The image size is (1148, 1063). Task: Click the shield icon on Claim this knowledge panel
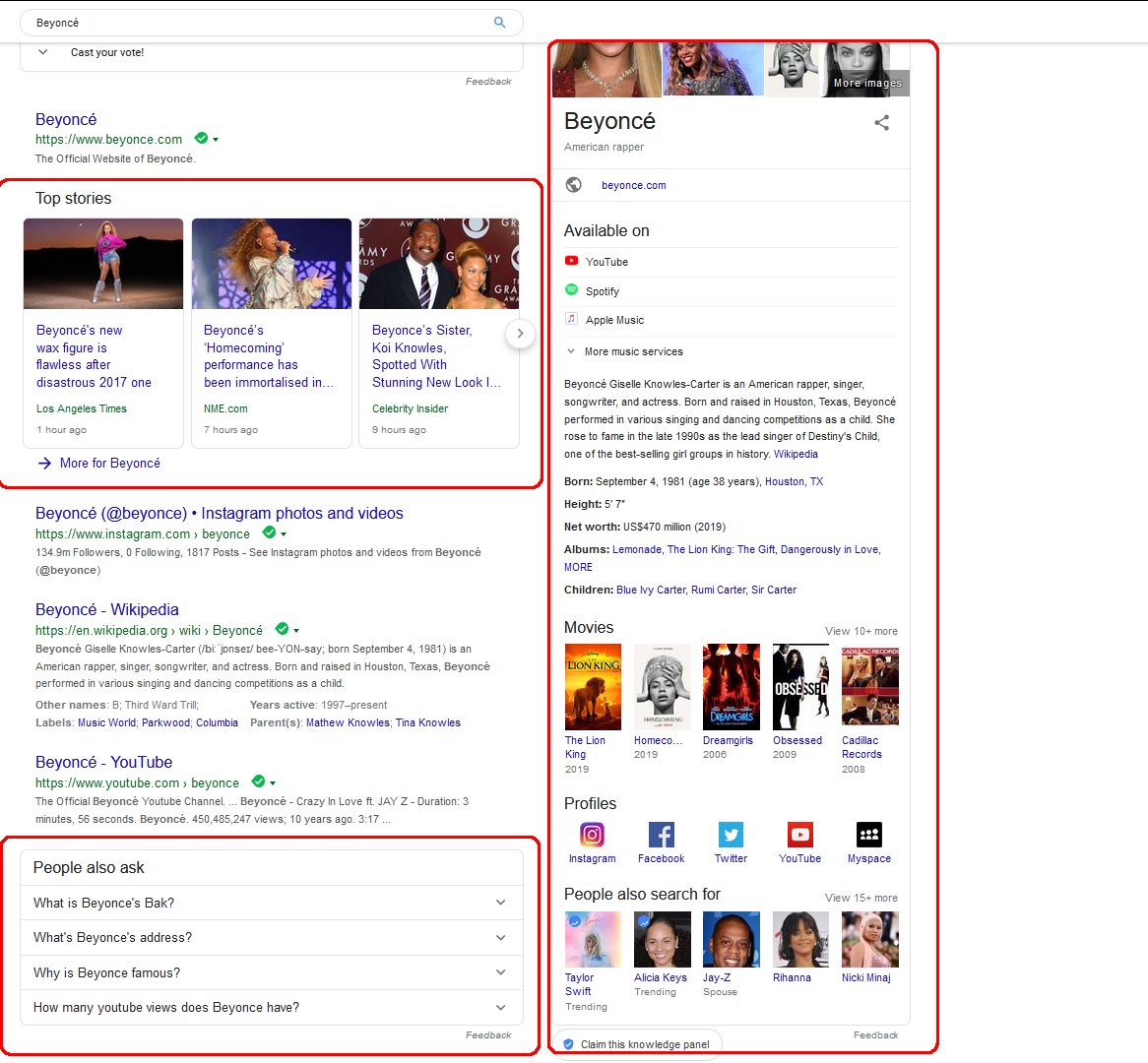pos(569,1044)
